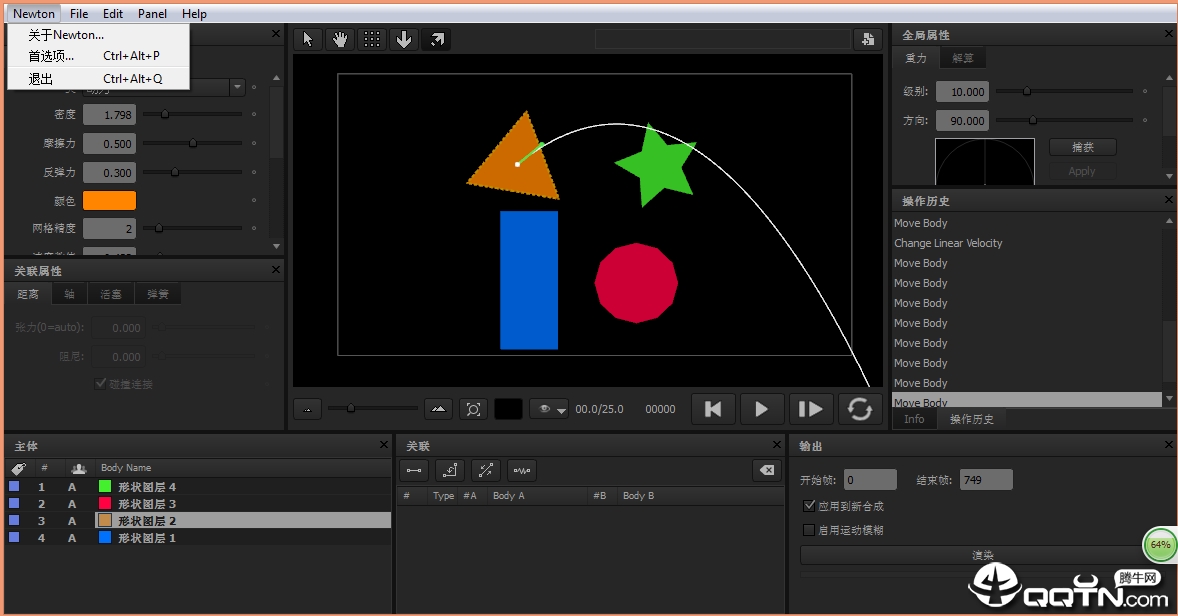Image resolution: width=1178 pixels, height=616 pixels.
Task: Open the visibility dropdown next to the eye icon
Action: [563, 409]
